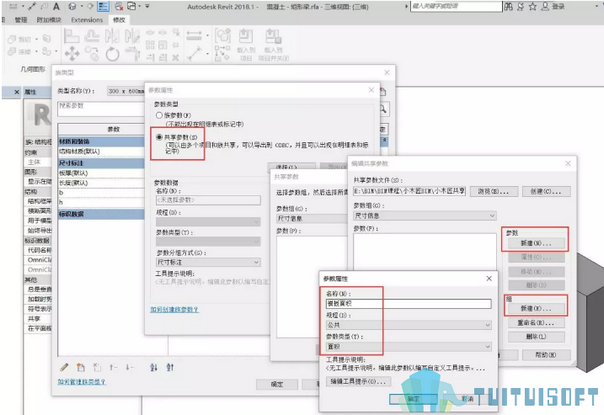Click the text (A) tool in quick access toolbar
The height and width of the screenshot is (415, 604).
coord(56,7)
